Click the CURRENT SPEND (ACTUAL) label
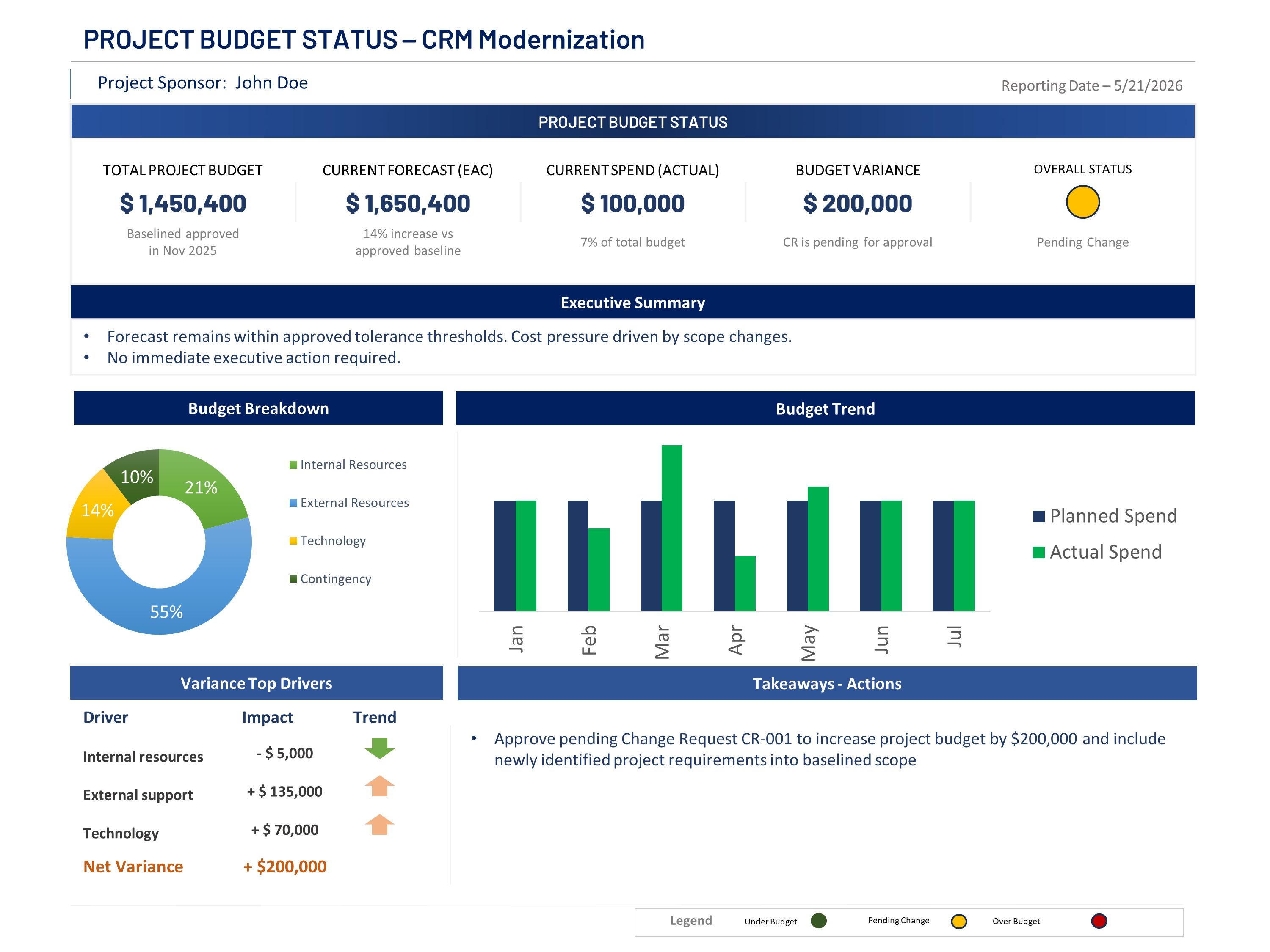The width and height of the screenshot is (1270, 952). 633,171
